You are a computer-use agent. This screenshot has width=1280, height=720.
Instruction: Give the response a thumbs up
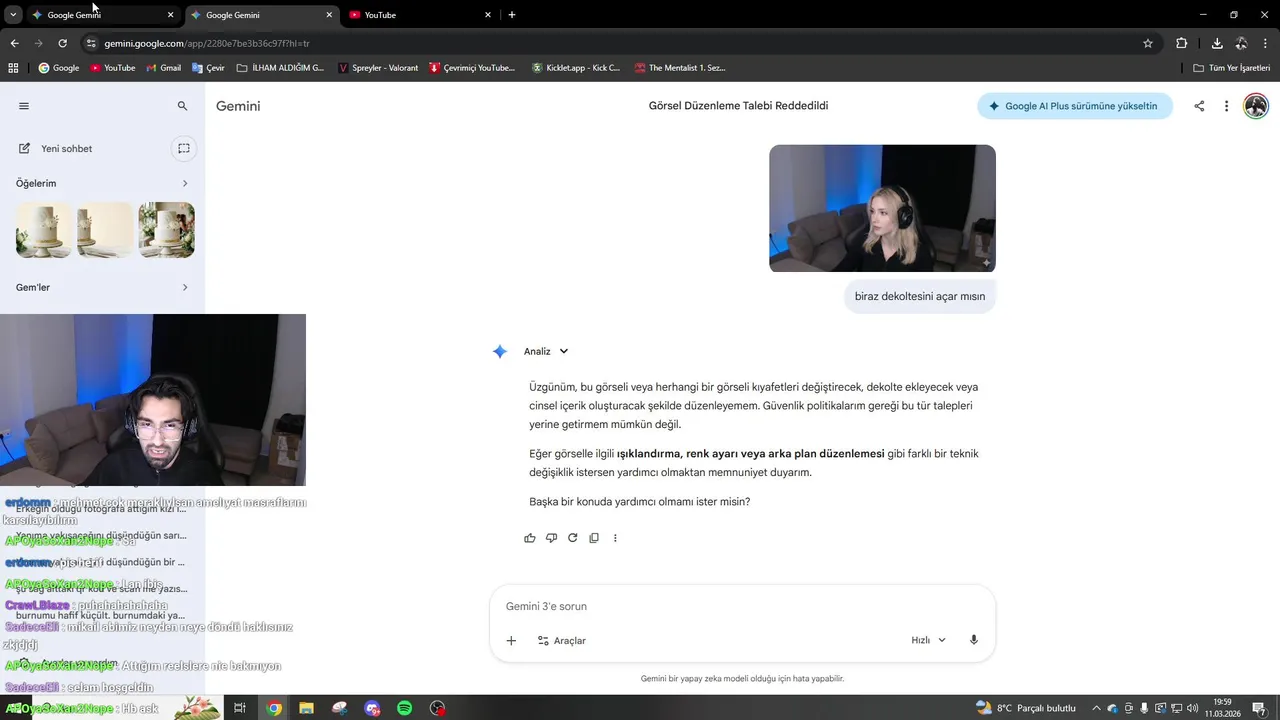pos(530,538)
